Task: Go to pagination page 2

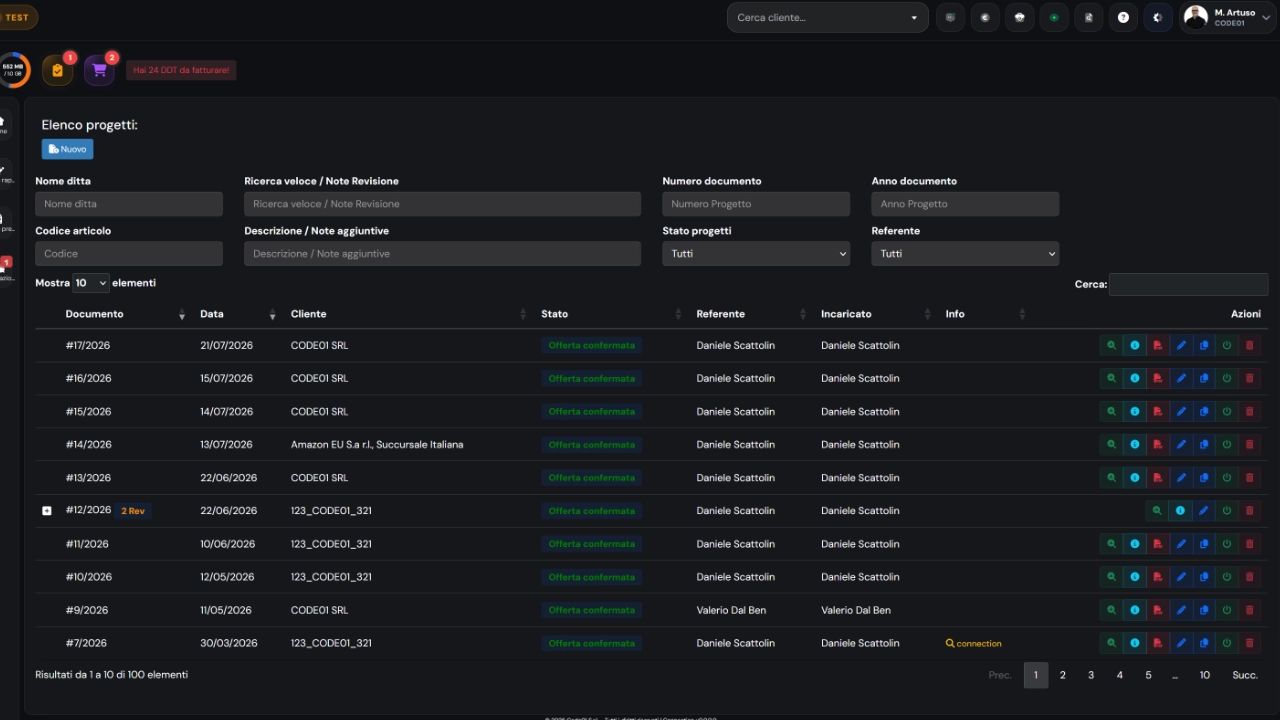Action: [1063, 675]
